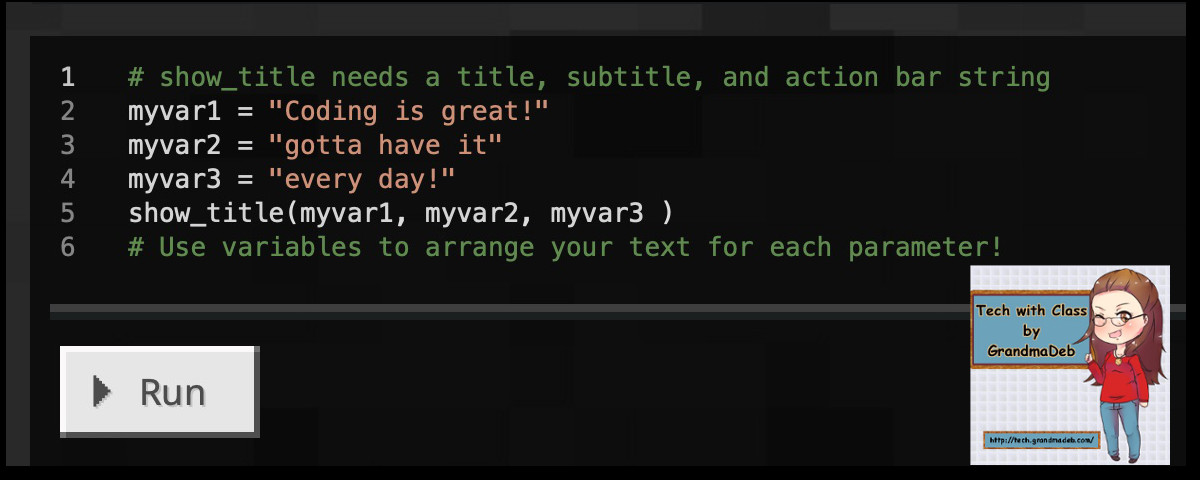
Task: Click the Run button
Action: [x=160, y=392]
